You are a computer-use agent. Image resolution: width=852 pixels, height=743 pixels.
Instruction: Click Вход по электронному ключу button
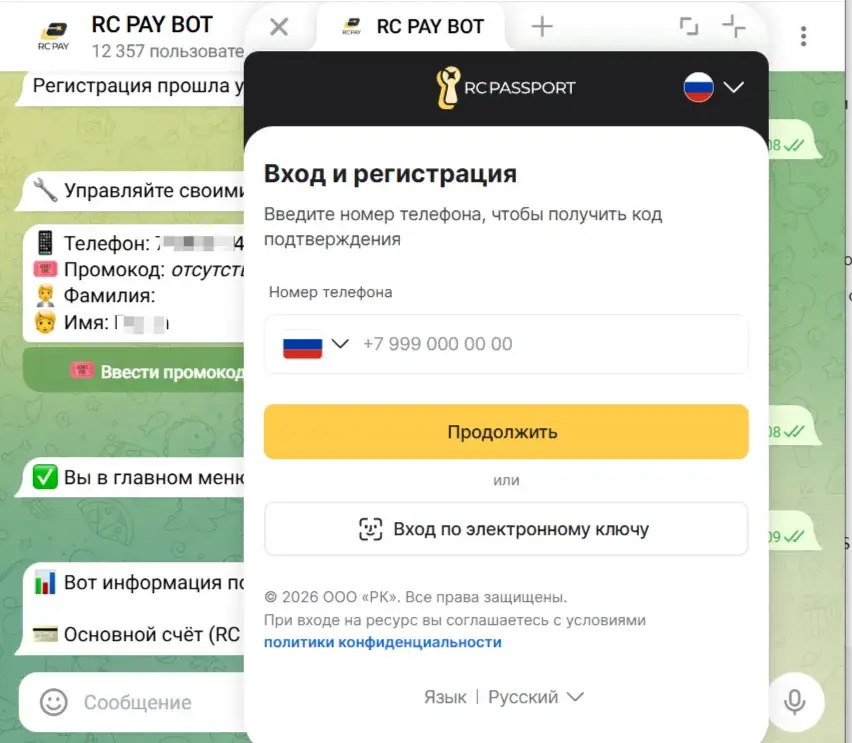[x=506, y=529]
